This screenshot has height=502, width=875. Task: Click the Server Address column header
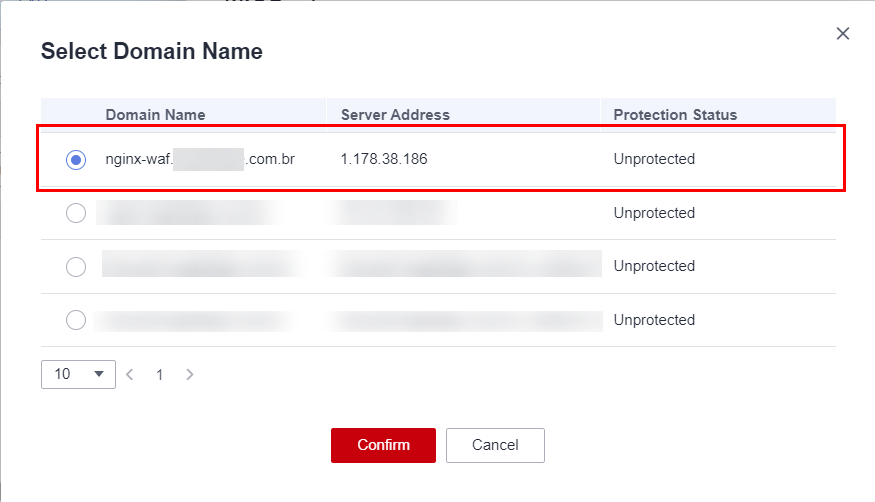395,115
